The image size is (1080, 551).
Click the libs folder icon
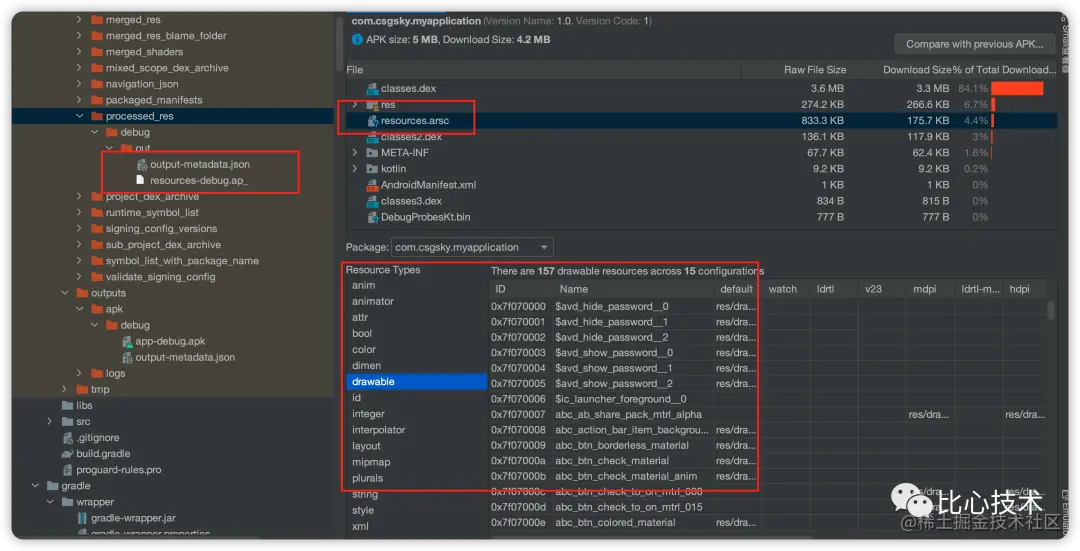click(68, 406)
